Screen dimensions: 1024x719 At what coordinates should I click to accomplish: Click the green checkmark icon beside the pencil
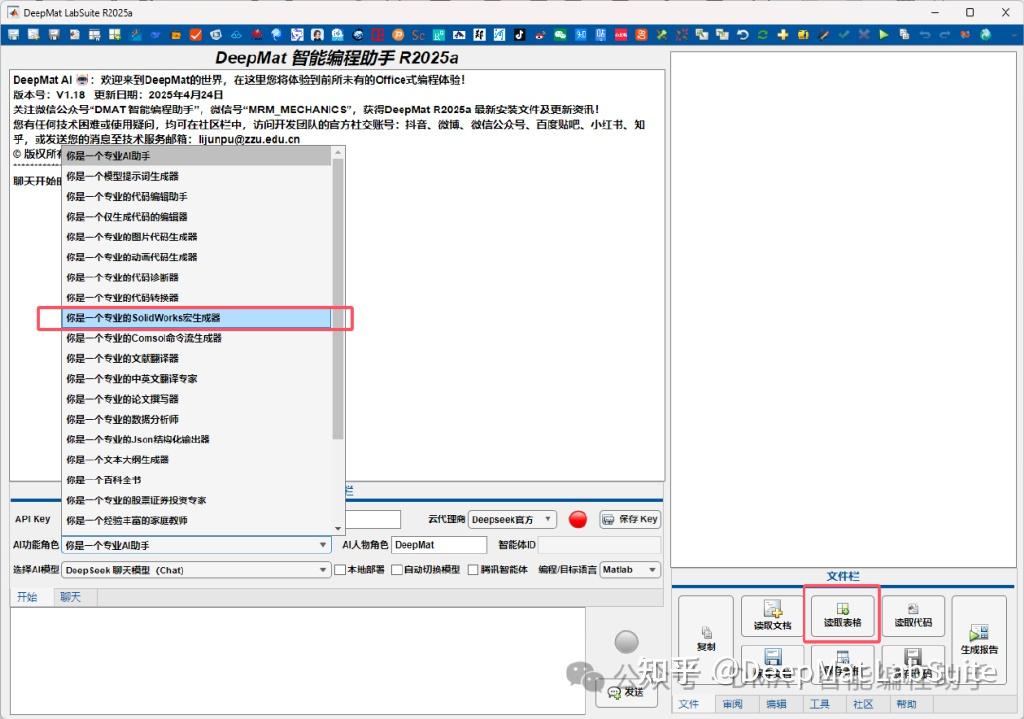coord(844,35)
